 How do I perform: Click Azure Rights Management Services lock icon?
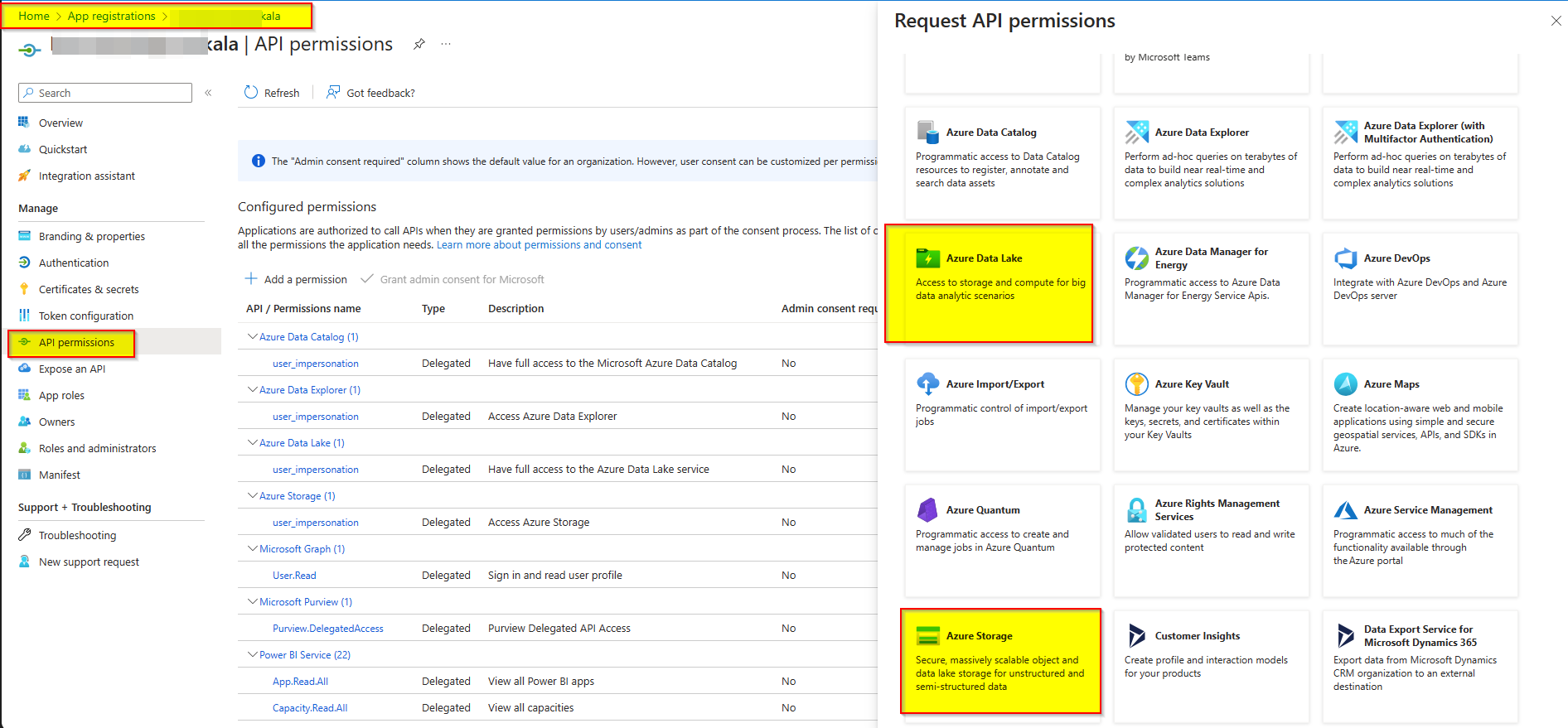(x=1136, y=509)
